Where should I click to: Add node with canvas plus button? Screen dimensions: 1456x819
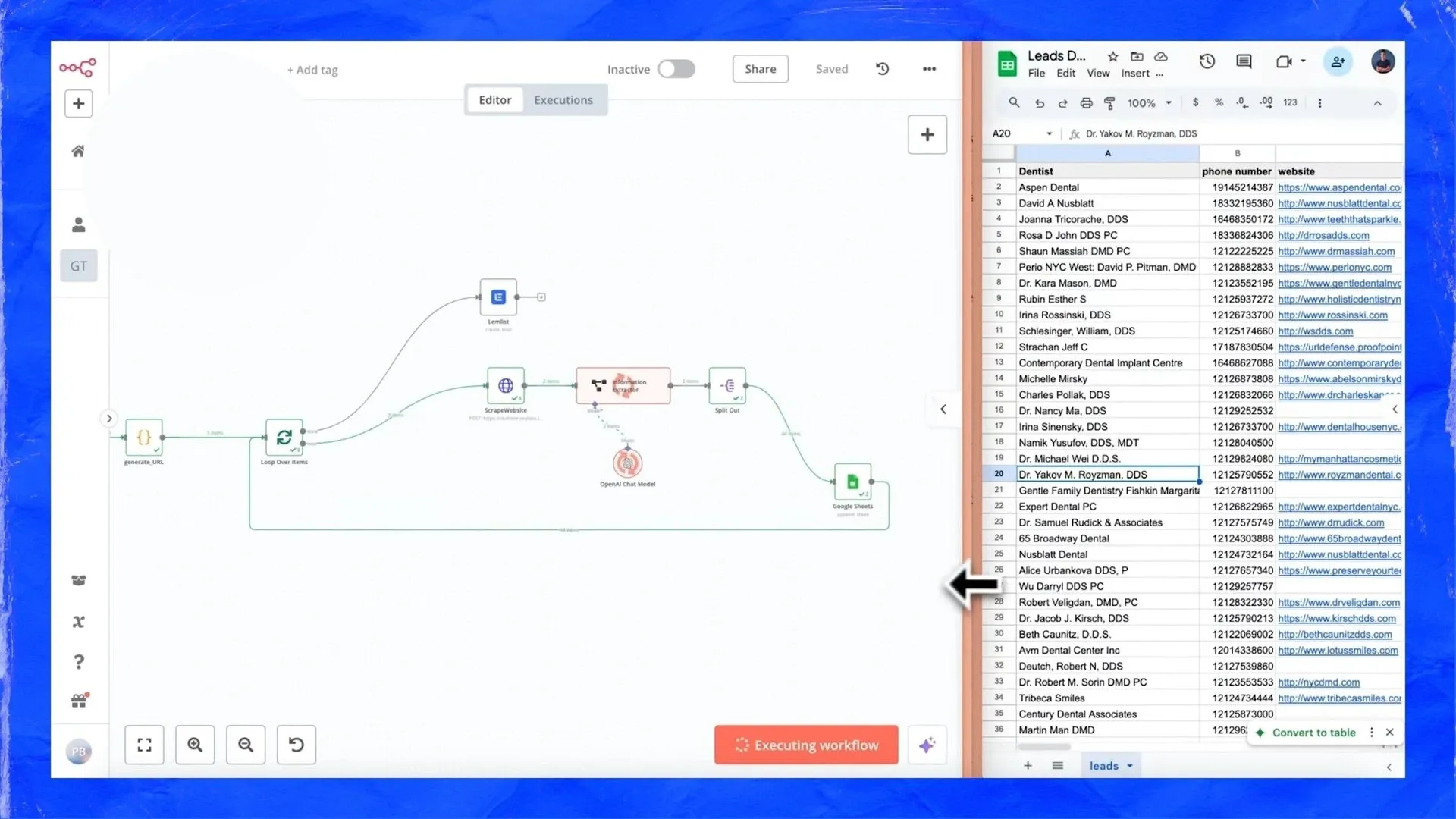point(927,134)
